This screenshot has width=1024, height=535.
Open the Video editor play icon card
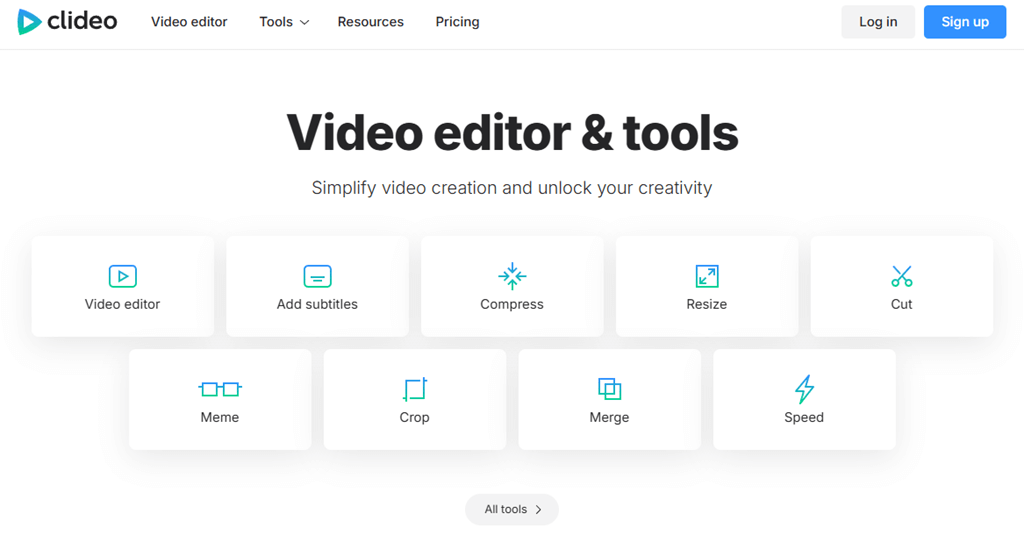click(x=123, y=276)
